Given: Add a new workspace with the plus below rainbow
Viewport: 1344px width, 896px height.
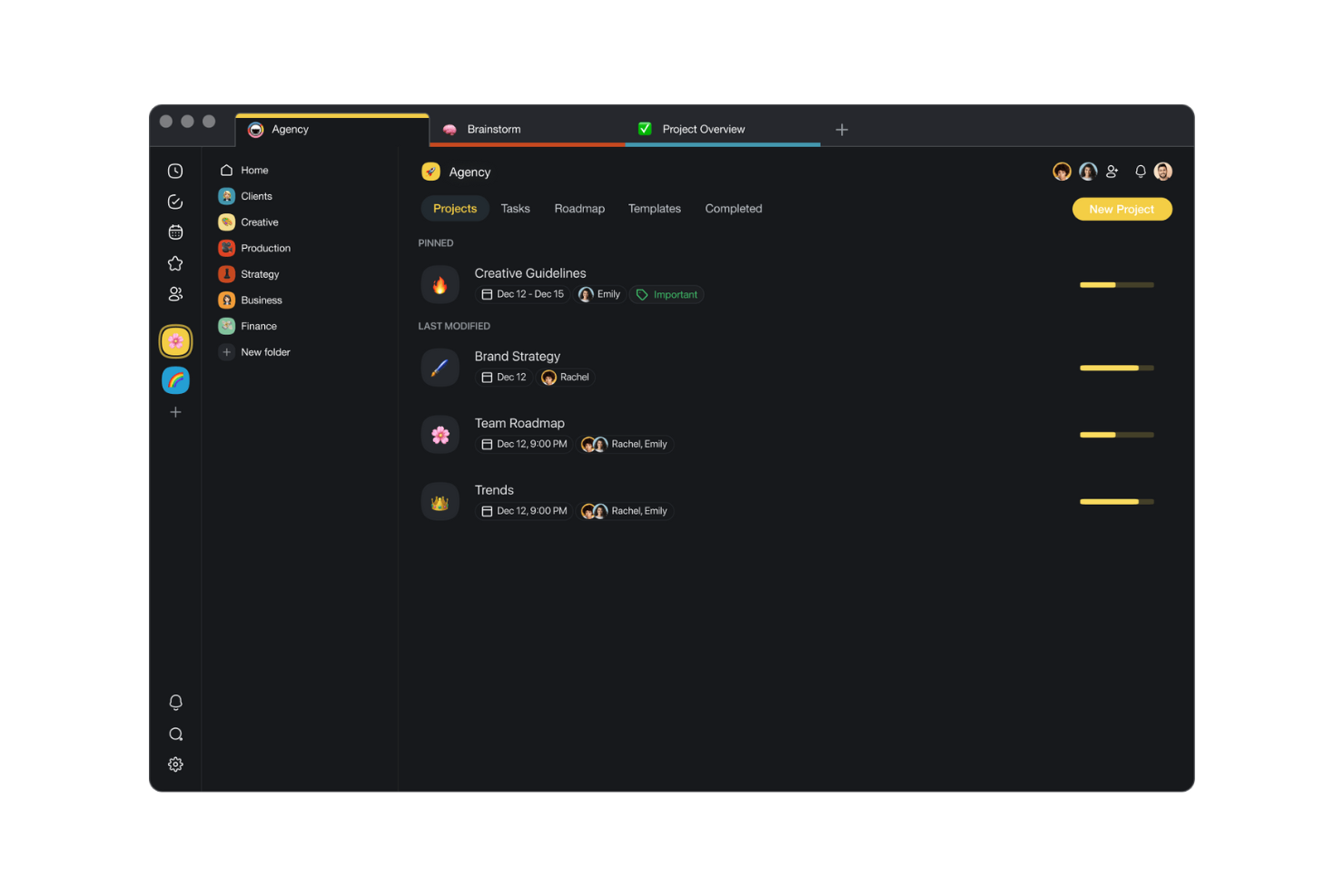Looking at the screenshot, I should tap(175, 412).
